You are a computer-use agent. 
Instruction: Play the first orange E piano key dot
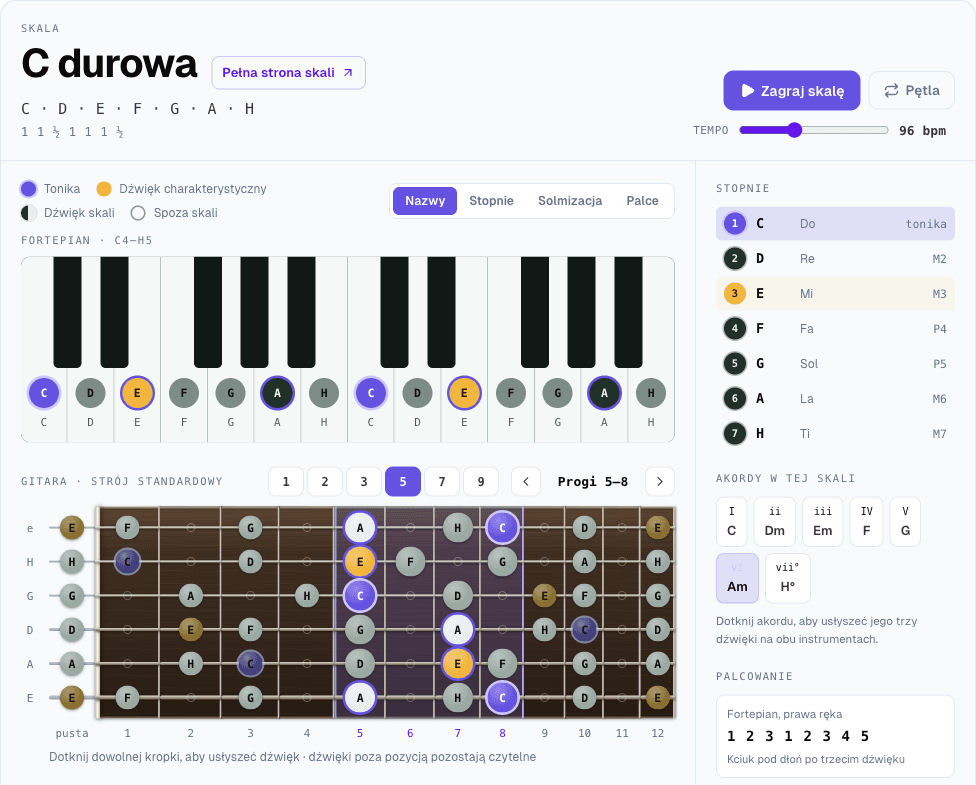pyautogui.click(x=137, y=393)
